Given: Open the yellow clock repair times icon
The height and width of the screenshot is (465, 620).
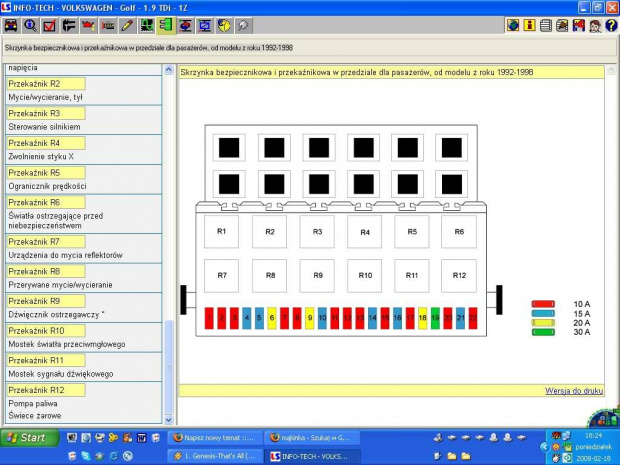Looking at the screenshot, I should [224, 26].
